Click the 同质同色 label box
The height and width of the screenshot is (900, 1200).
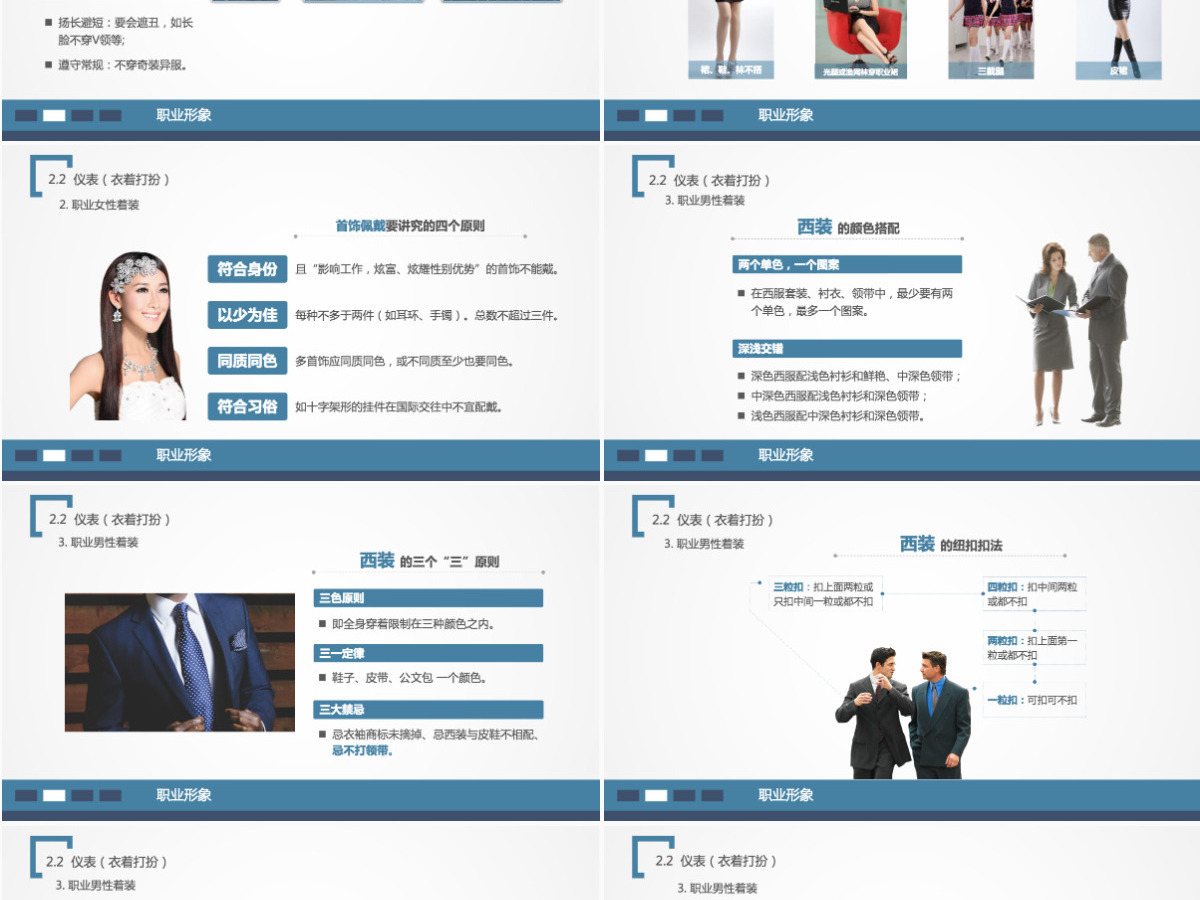(x=248, y=361)
